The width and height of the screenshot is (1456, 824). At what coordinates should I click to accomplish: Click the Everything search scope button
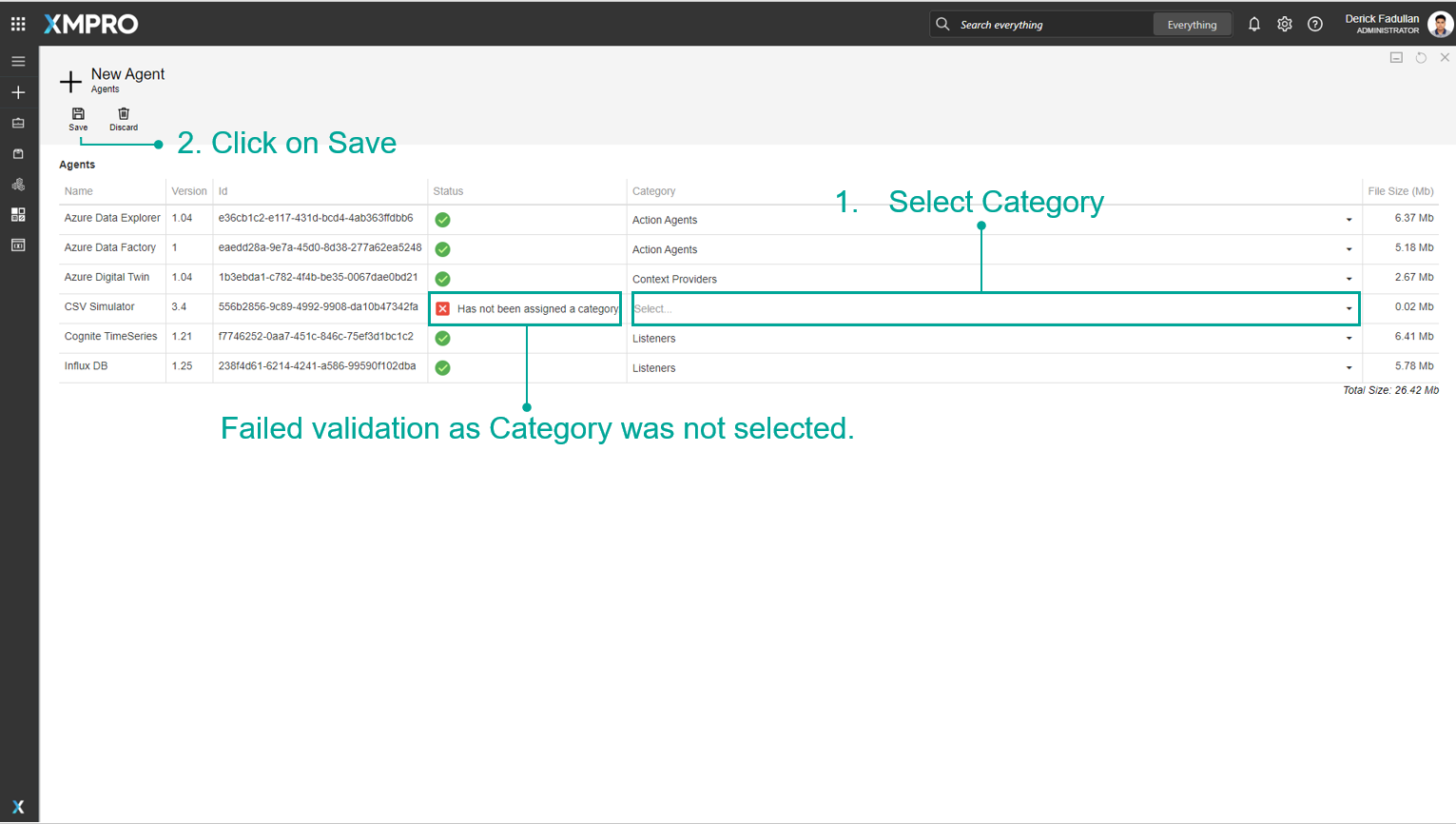(x=1192, y=25)
